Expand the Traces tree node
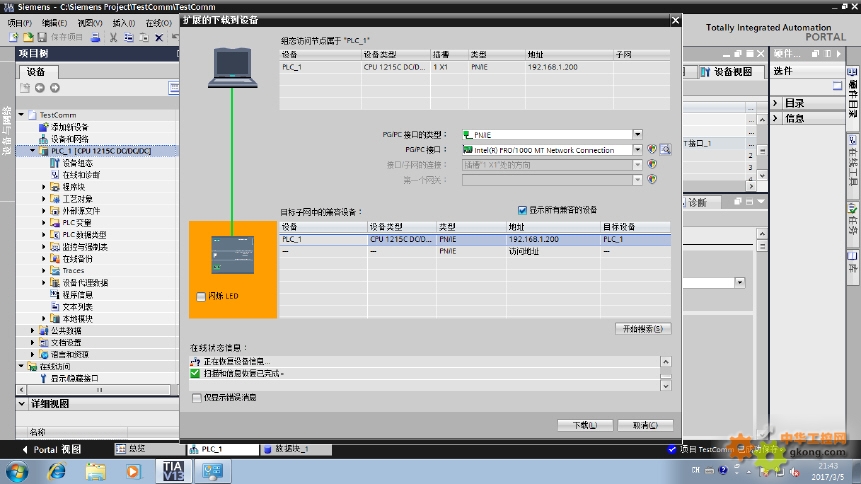This screenshot has height=484, width=861. (44, 270)
